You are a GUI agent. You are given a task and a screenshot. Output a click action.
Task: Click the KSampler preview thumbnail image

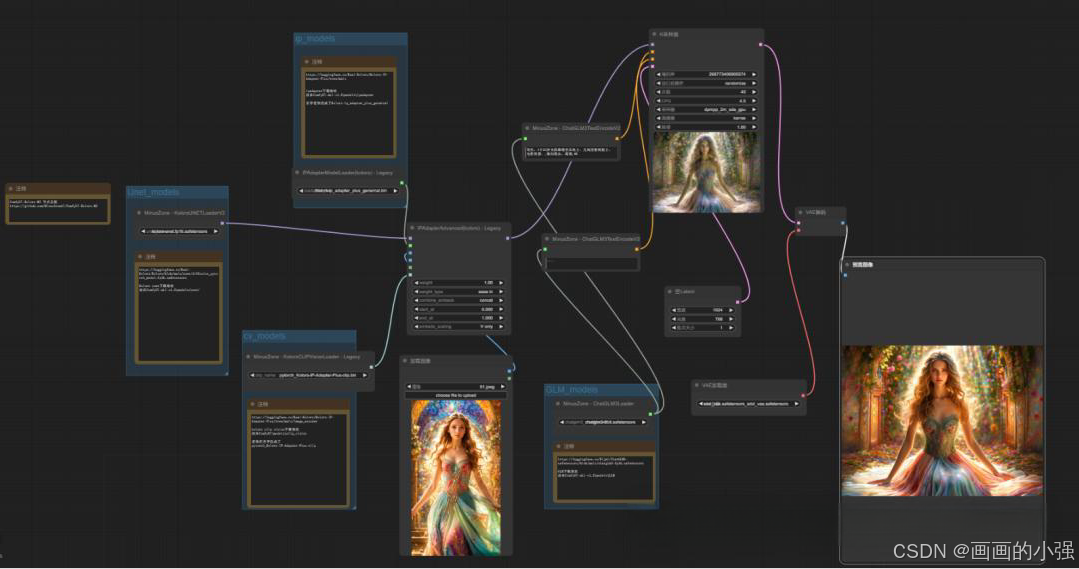point(705,172)
